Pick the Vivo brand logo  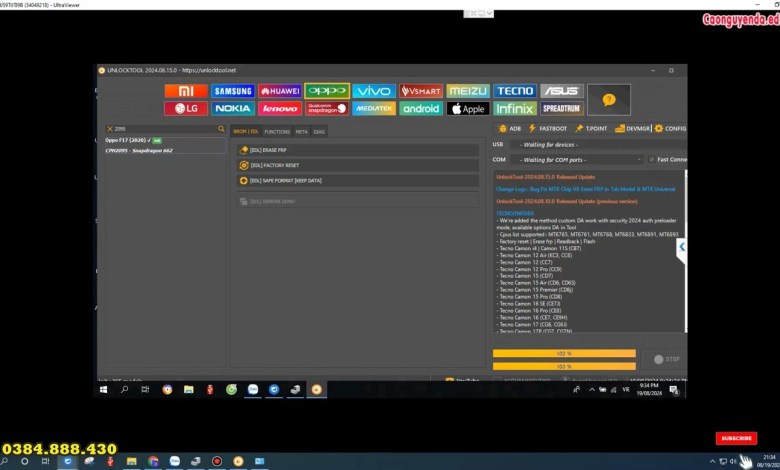pos(373,91)
